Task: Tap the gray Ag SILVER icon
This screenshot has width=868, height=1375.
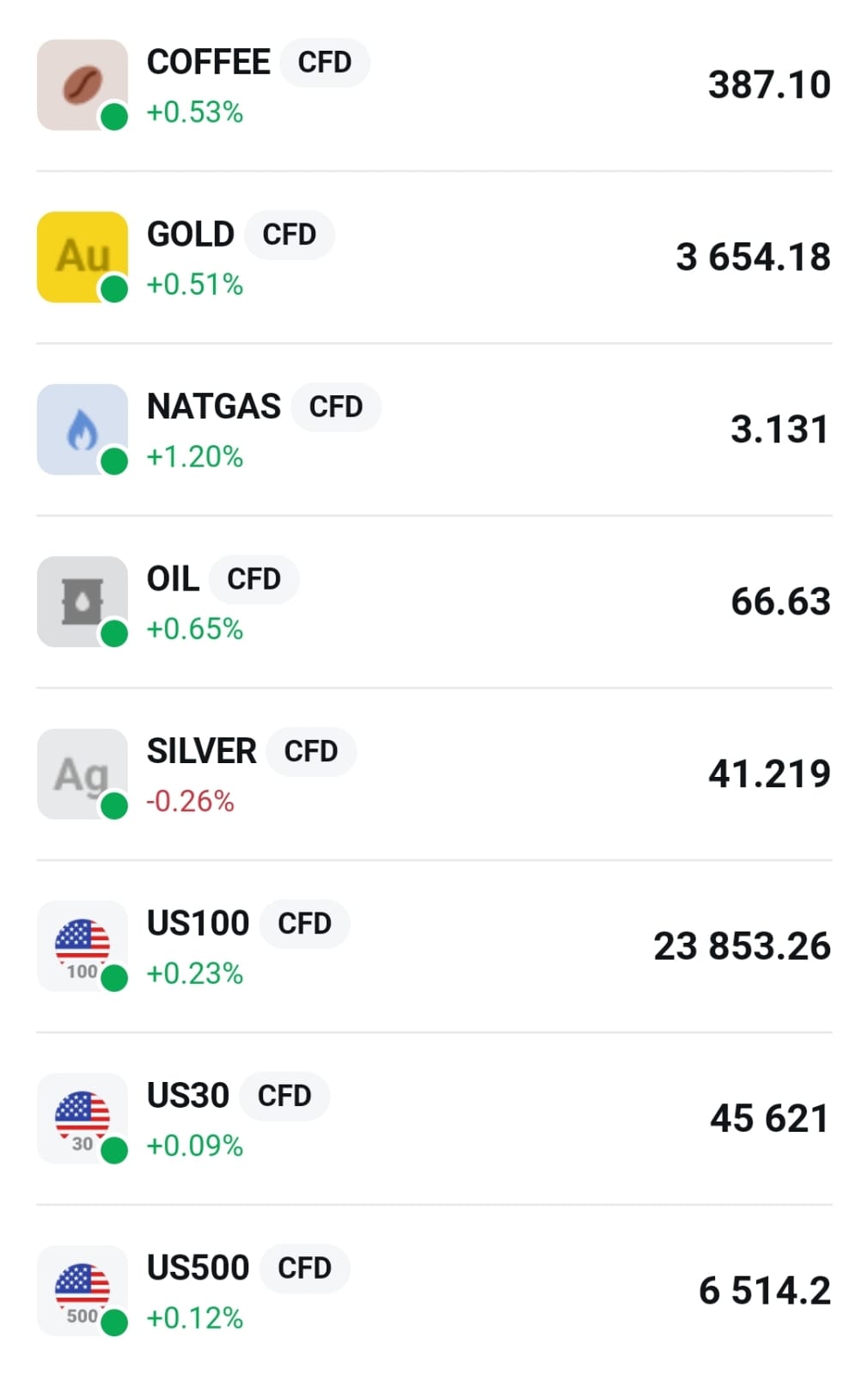Action: 82,773
